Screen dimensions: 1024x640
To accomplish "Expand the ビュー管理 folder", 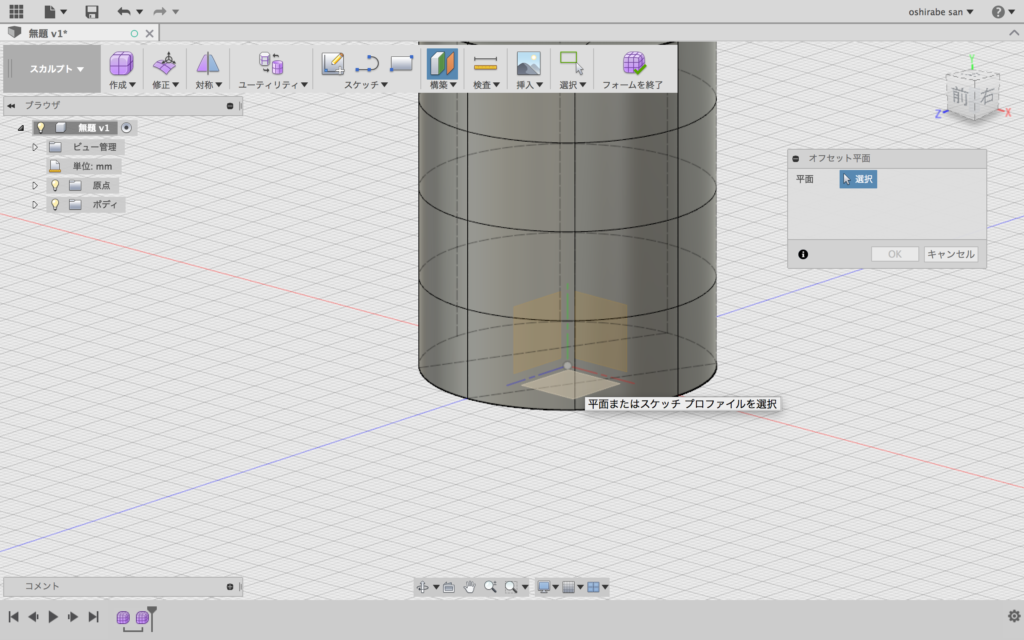I will [x=35, y=147].
